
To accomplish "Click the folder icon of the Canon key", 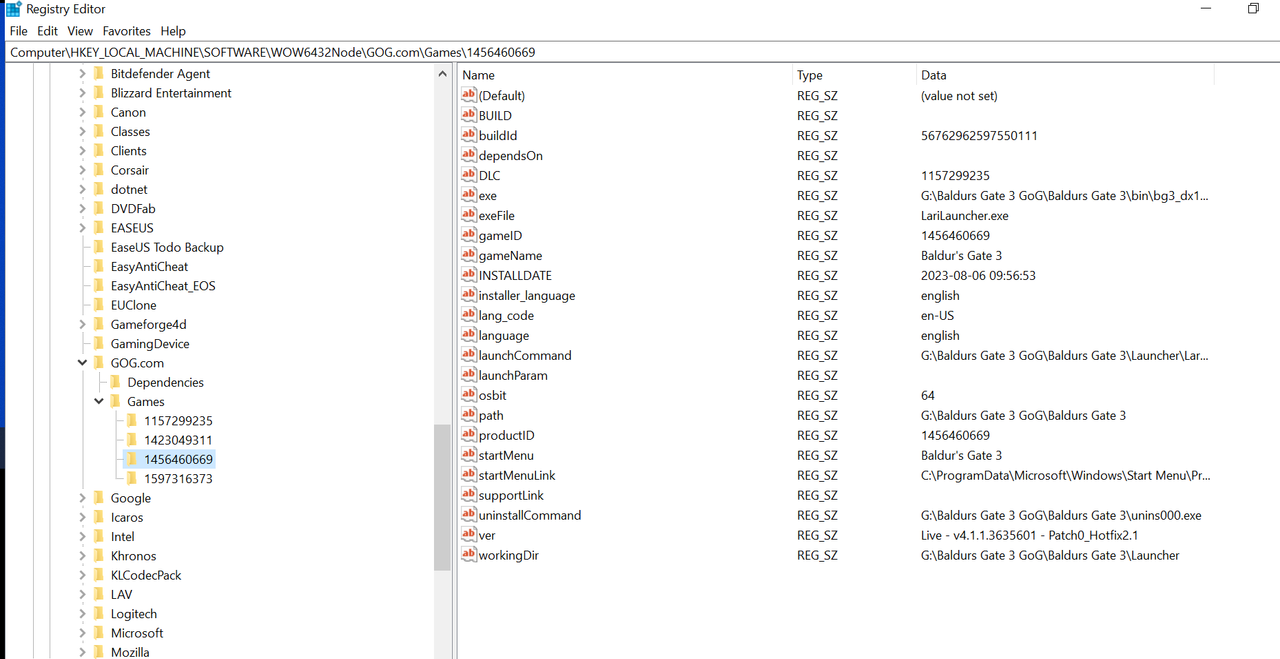I will point(98,112).
